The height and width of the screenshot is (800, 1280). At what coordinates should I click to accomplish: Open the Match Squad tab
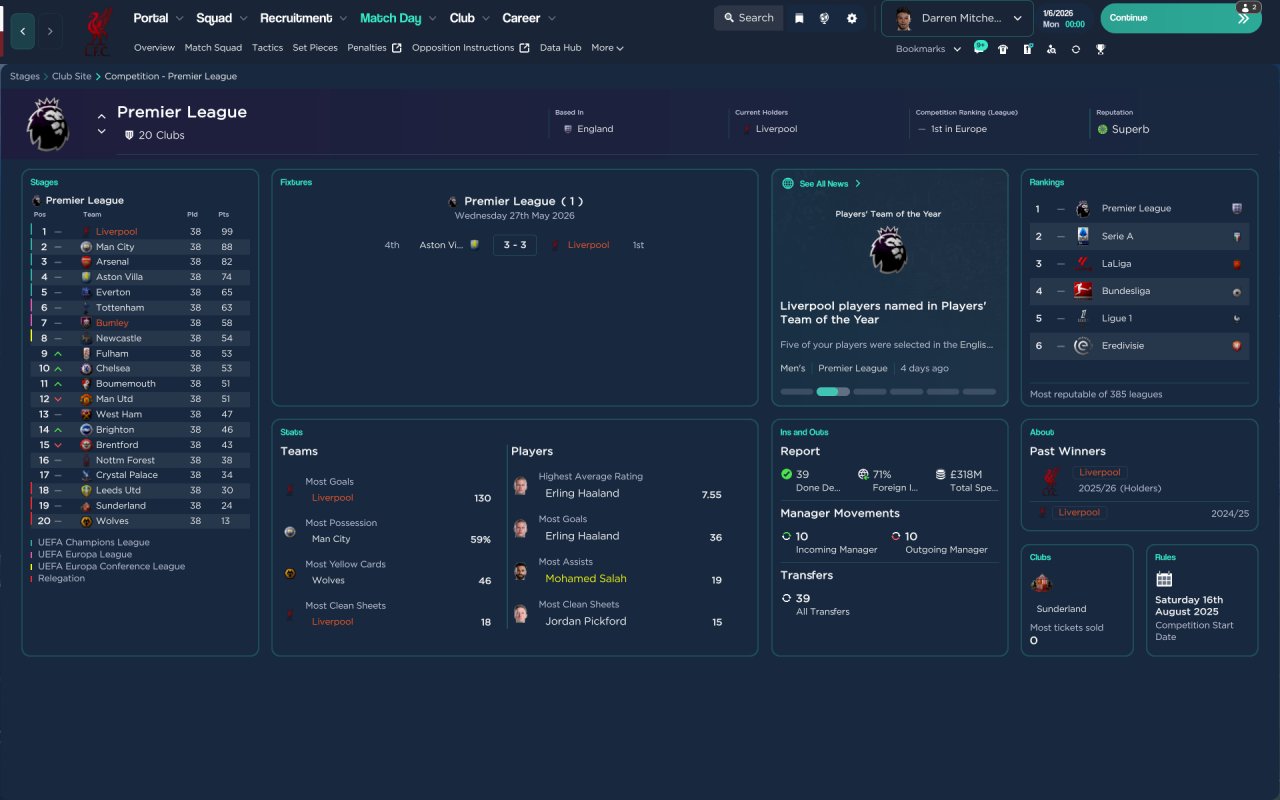tap(213, 48)
